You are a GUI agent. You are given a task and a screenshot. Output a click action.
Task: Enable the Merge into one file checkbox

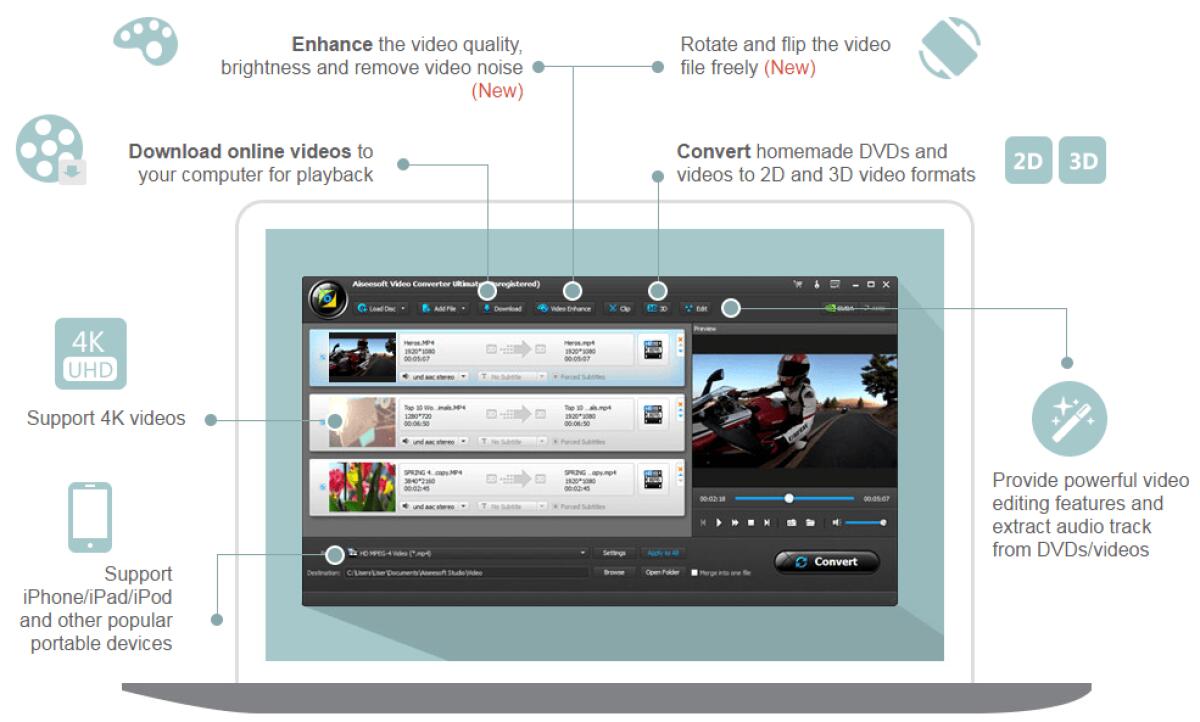pyautogui.click(x=694, y=573)
